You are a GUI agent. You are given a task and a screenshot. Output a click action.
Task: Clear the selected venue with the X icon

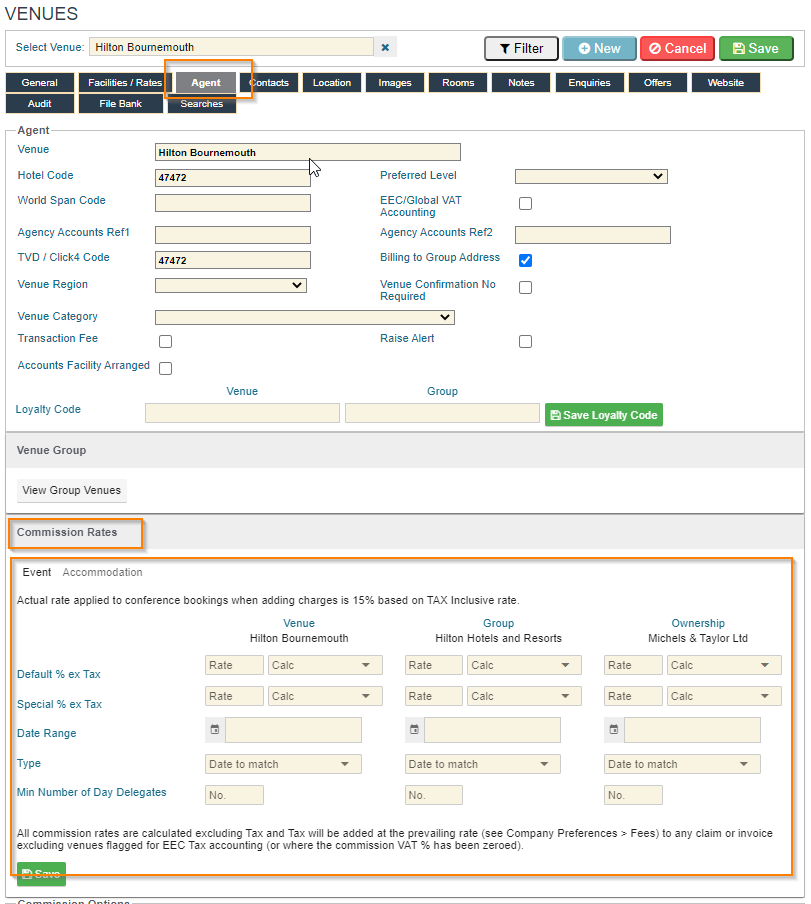(385, 47)
